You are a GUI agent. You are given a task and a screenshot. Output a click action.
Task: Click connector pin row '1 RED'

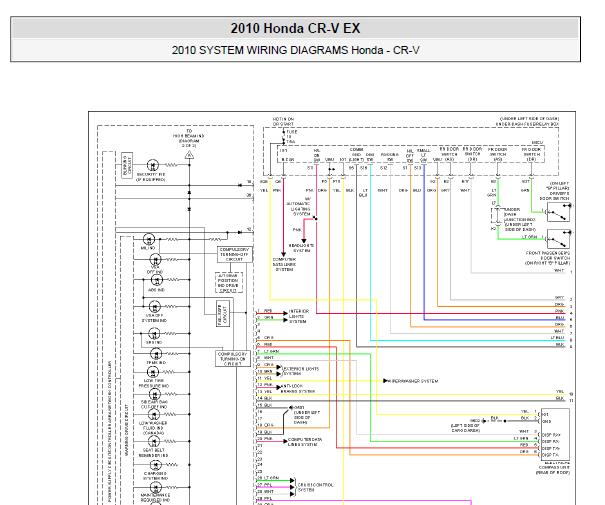tap(265, 311)
